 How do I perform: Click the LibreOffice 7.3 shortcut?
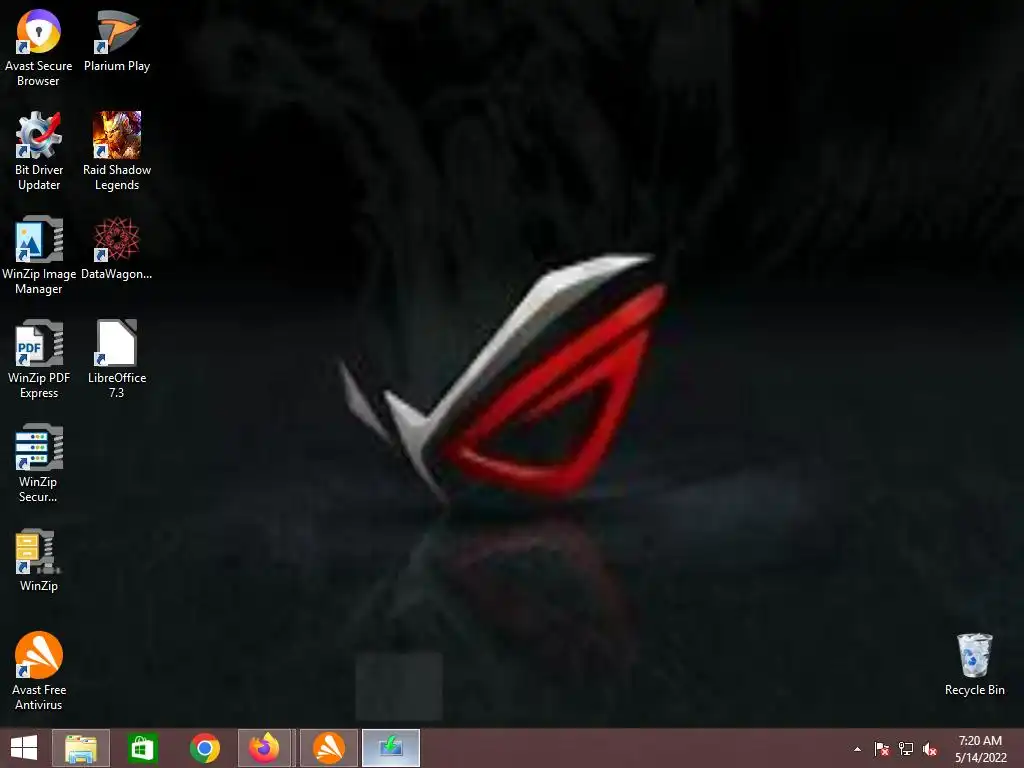[117, 359]
